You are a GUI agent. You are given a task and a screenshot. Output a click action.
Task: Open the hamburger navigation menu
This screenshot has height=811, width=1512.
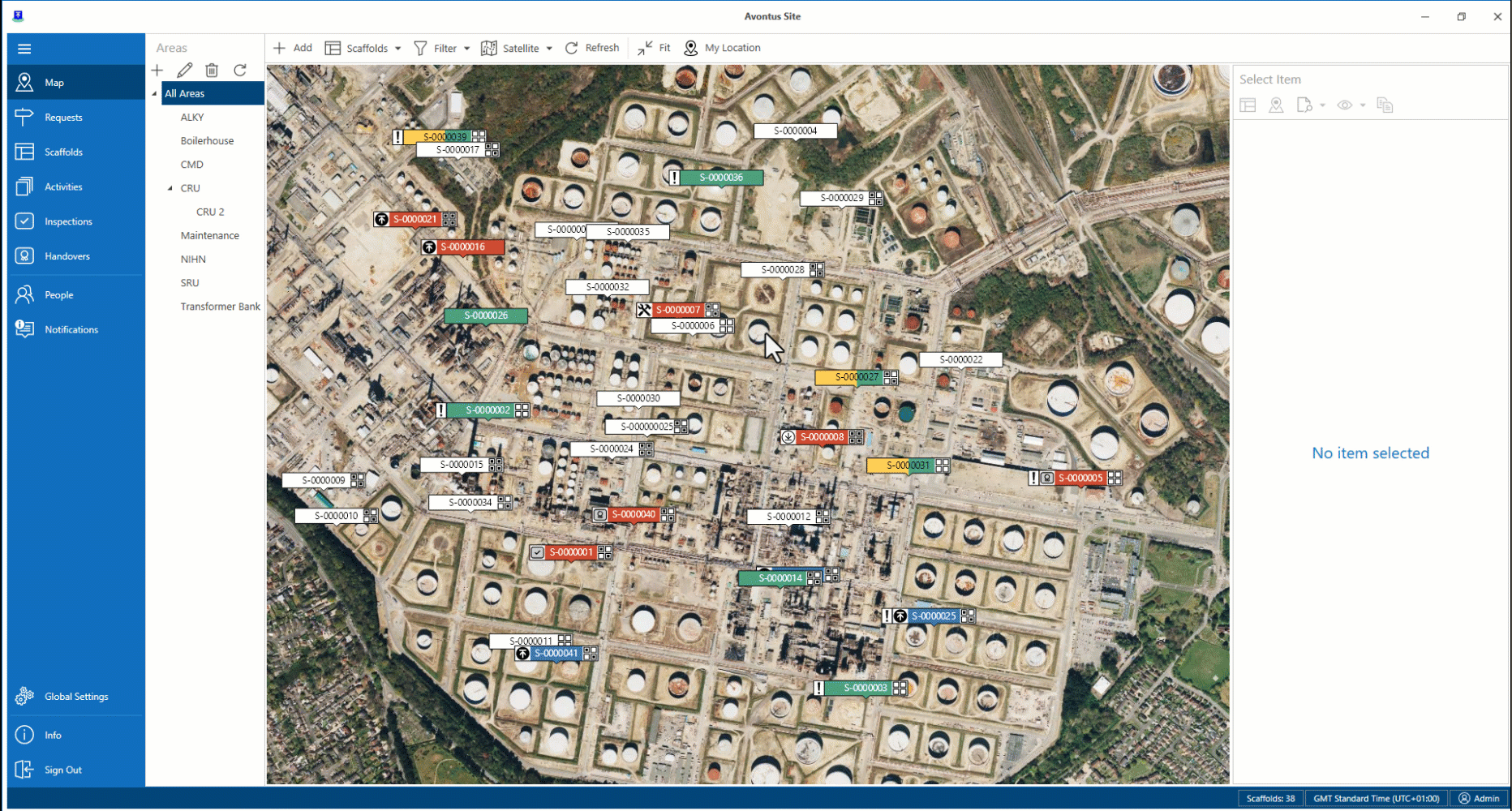tap(24, 49)
